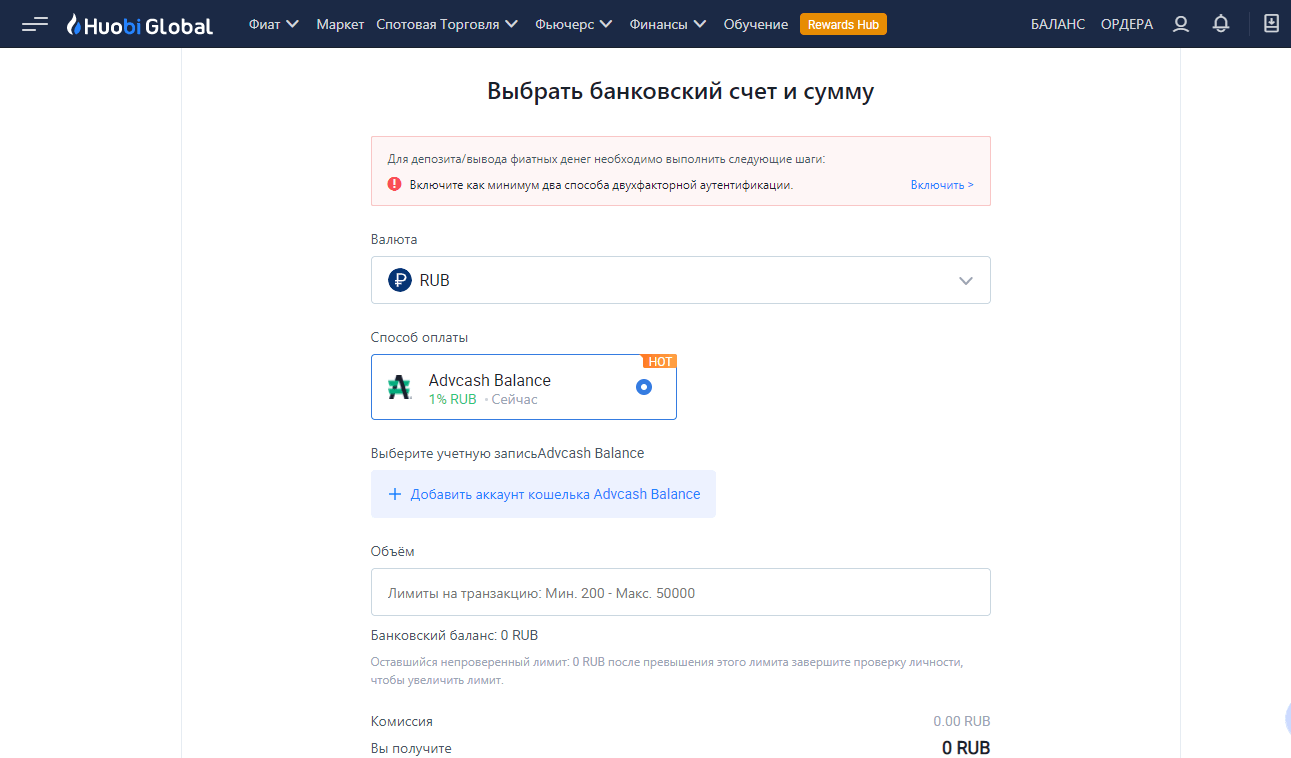The height and width of the screenshot is (758, 1291).
Task: Click the Rewards Hub button
Action: click(x=843, y=24)
